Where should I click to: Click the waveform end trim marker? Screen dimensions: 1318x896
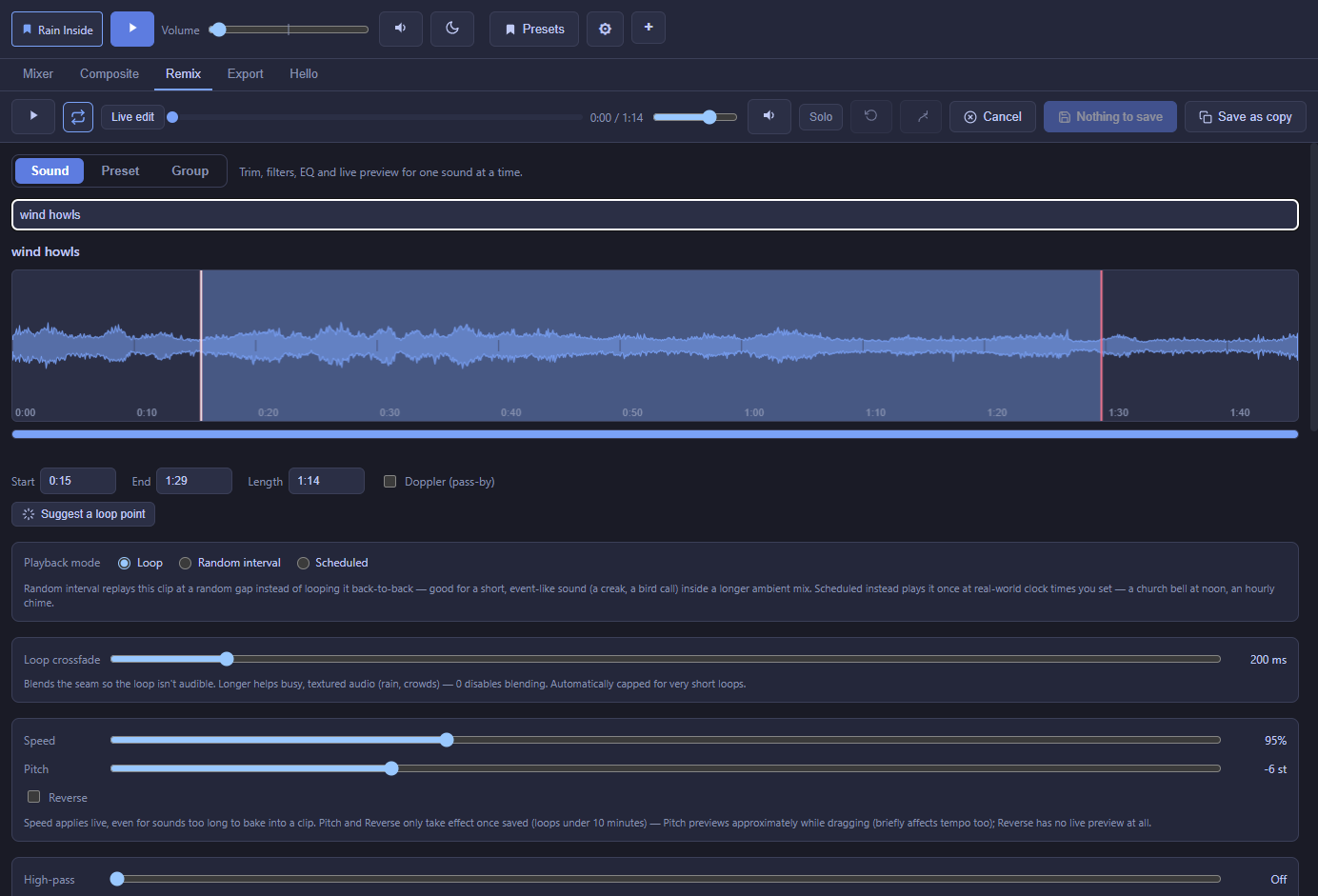[x=1102, y=346]
